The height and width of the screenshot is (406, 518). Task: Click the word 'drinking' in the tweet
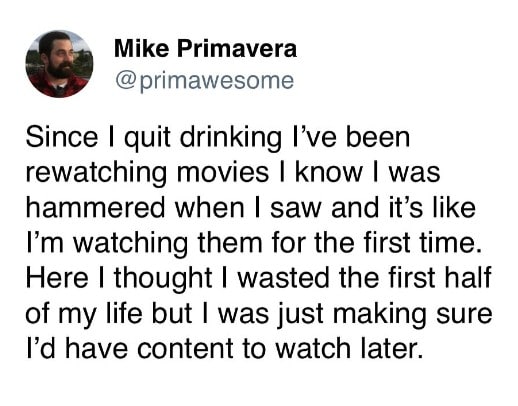[x=231, y=138]
